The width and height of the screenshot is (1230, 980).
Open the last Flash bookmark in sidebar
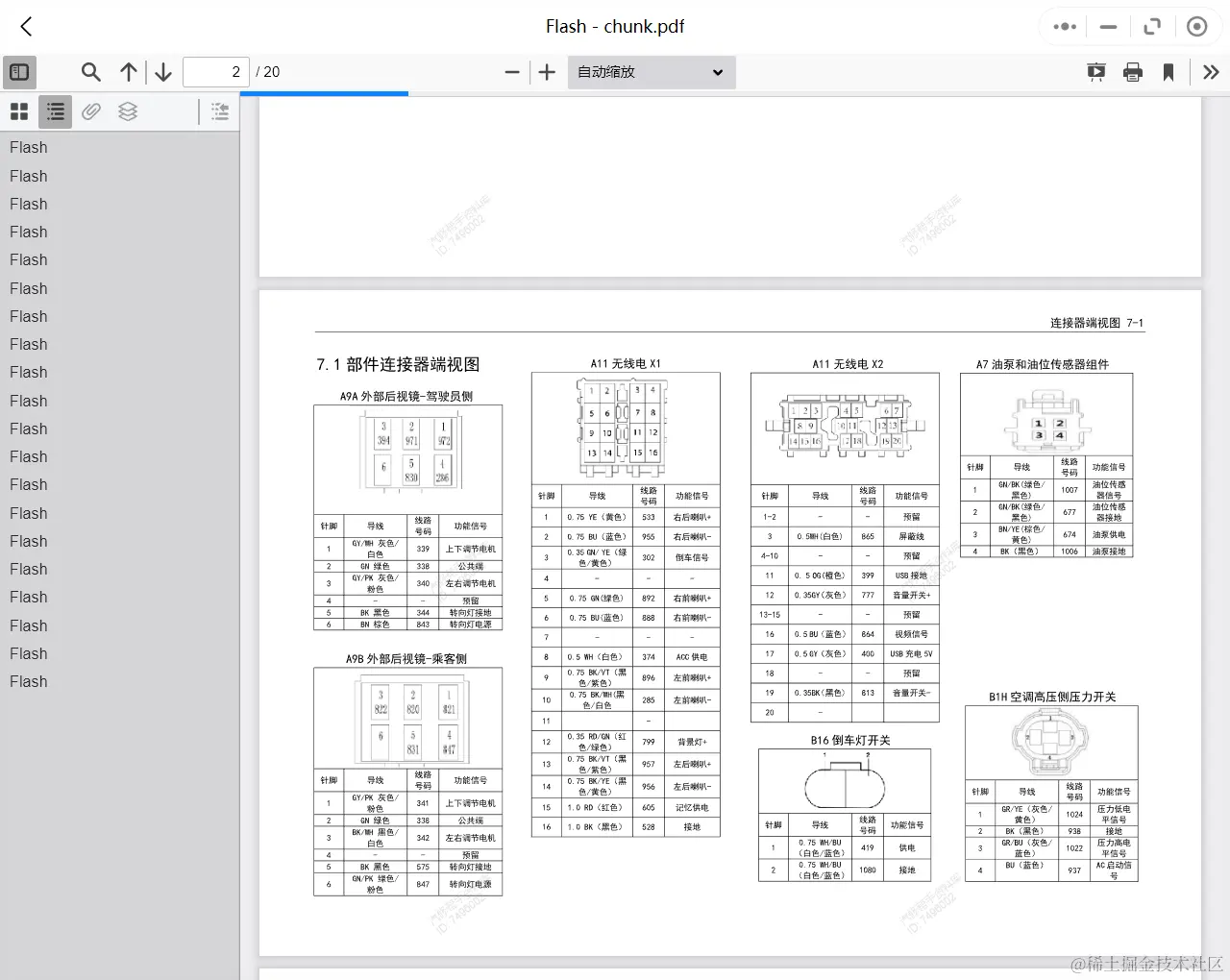(x=28, y=681)
